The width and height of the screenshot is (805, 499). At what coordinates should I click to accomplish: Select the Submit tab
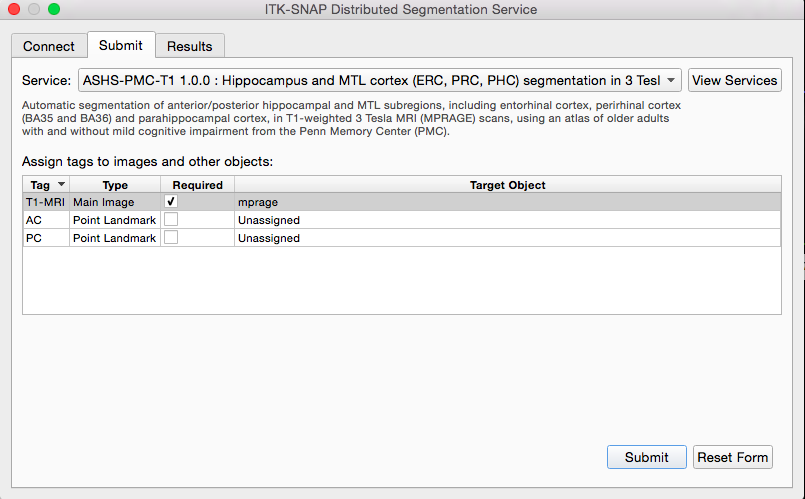coord(121,45)
